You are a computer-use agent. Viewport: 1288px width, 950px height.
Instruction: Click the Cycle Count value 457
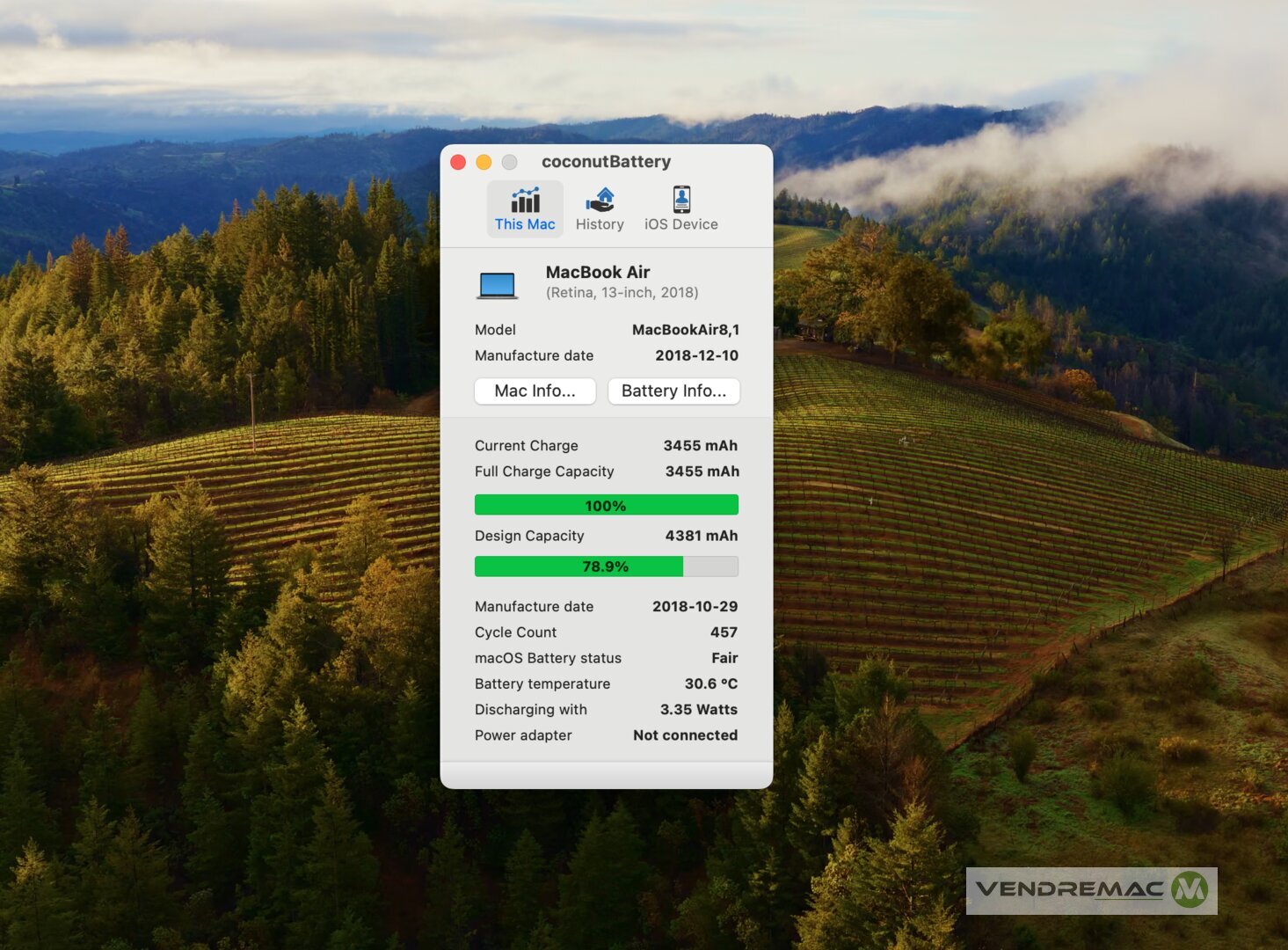point(724,632)
